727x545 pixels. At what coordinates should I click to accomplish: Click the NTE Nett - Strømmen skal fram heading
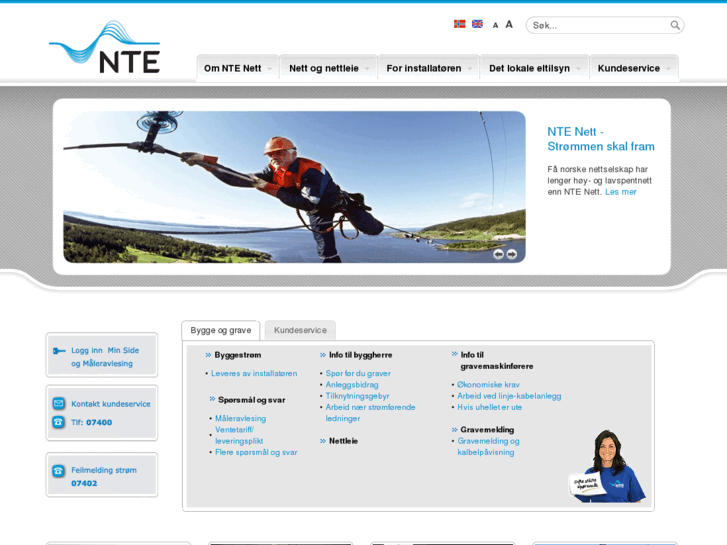tap(601, 139)
